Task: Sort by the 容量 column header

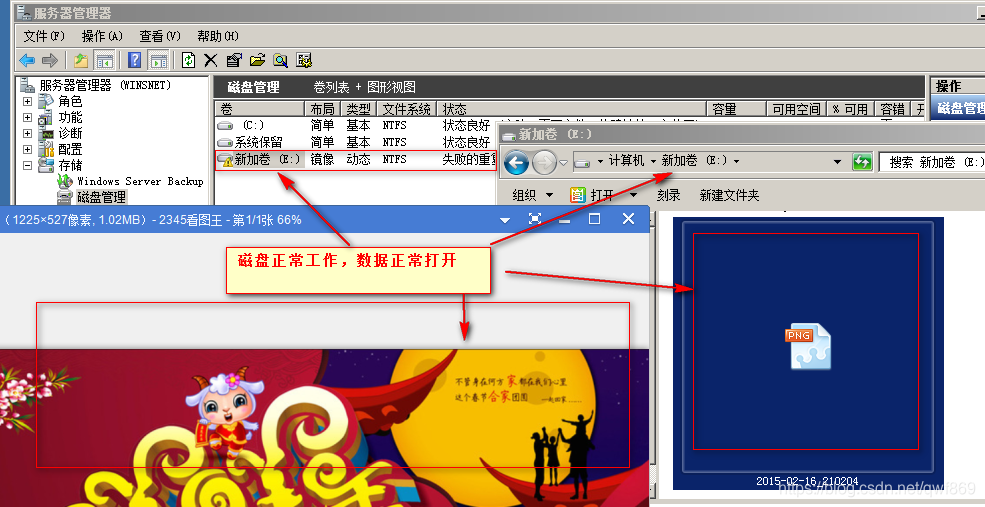Action: [737, 109]
